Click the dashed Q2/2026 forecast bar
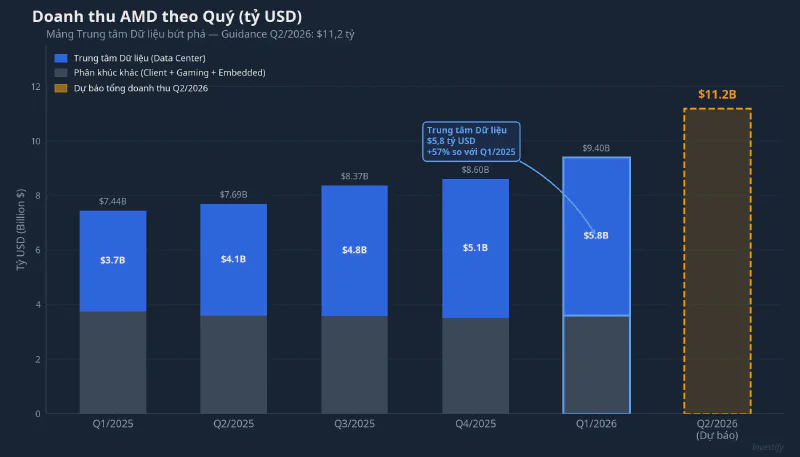The image size is (800, 457). 717,261
